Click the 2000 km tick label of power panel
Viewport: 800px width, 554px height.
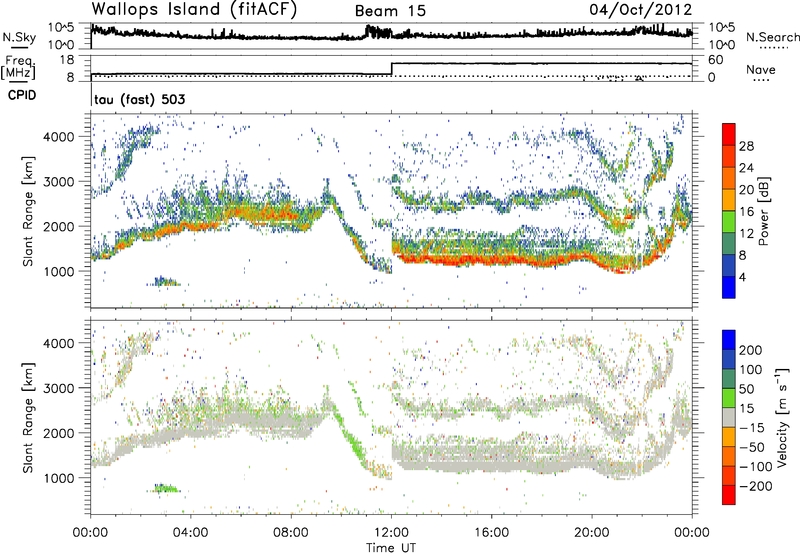(59, 226)
